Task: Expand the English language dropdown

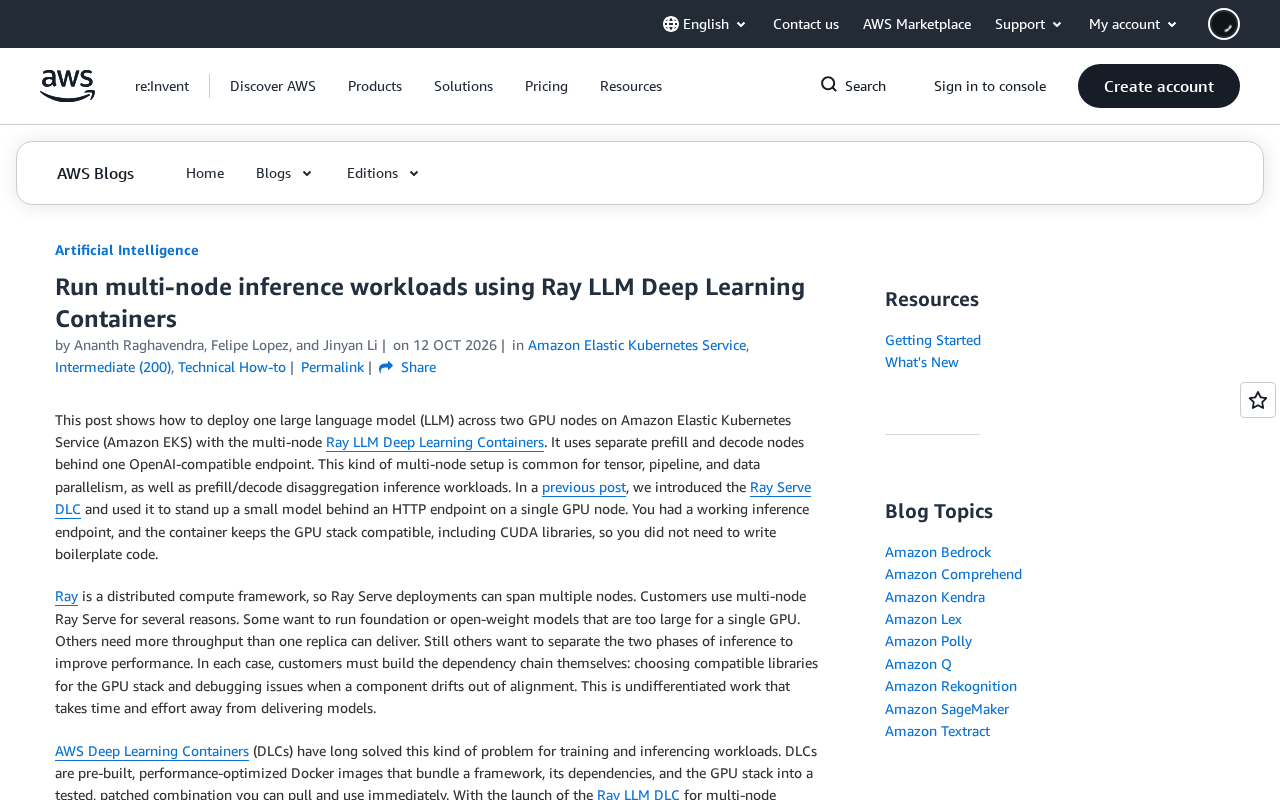Action: (x=705, y=24)
